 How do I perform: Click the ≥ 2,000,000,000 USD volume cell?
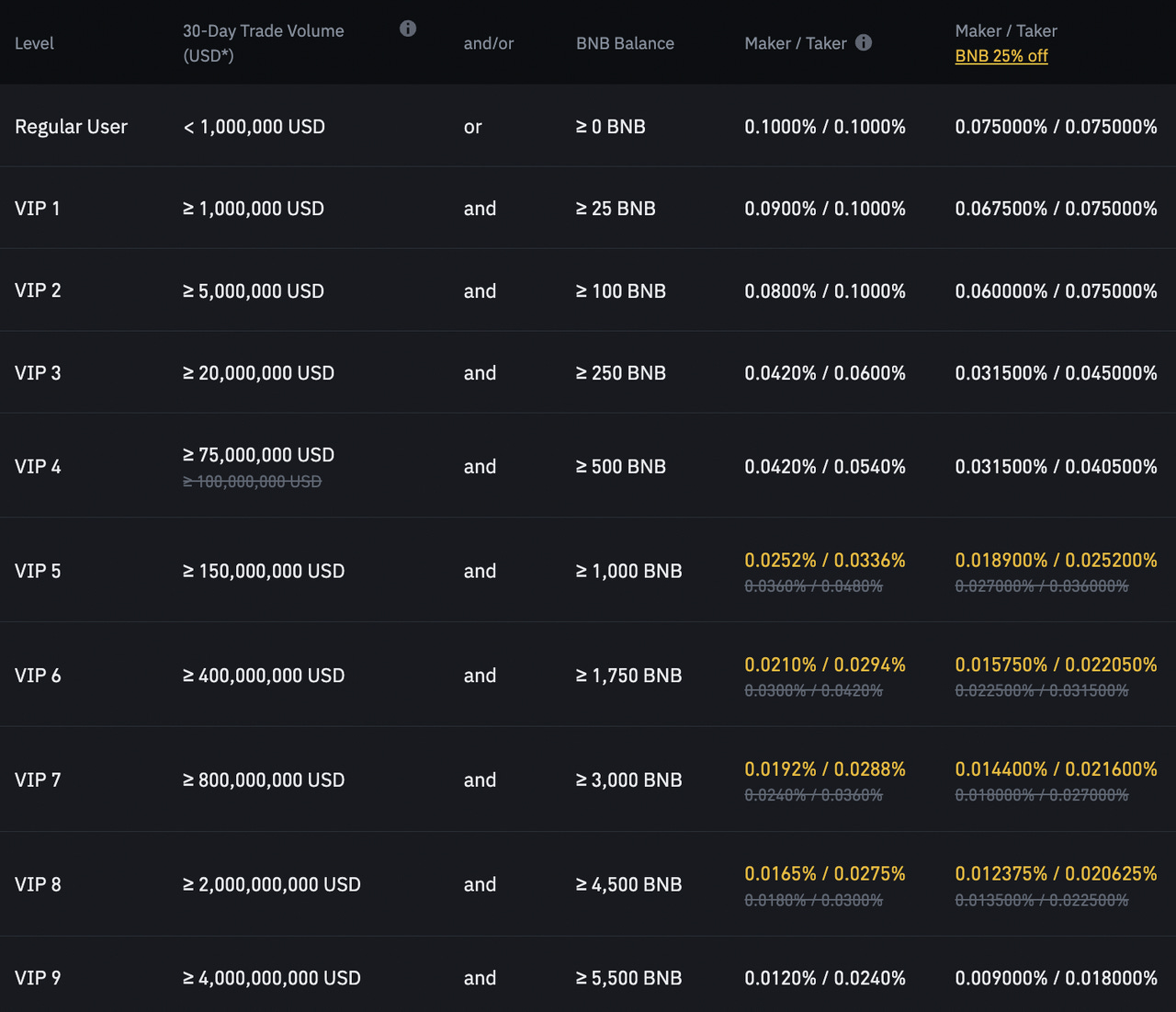click(x=272, y=884)
